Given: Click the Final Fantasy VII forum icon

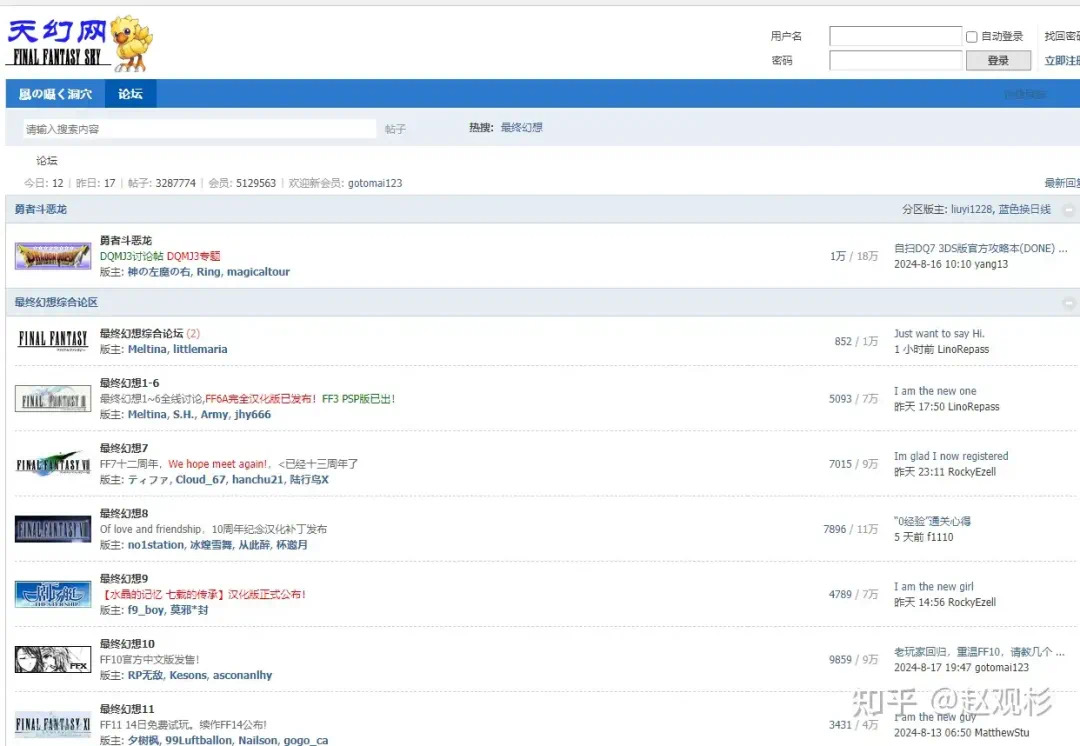Looking at the screenshot, I should pyautogui.click(x=53, y=464).
